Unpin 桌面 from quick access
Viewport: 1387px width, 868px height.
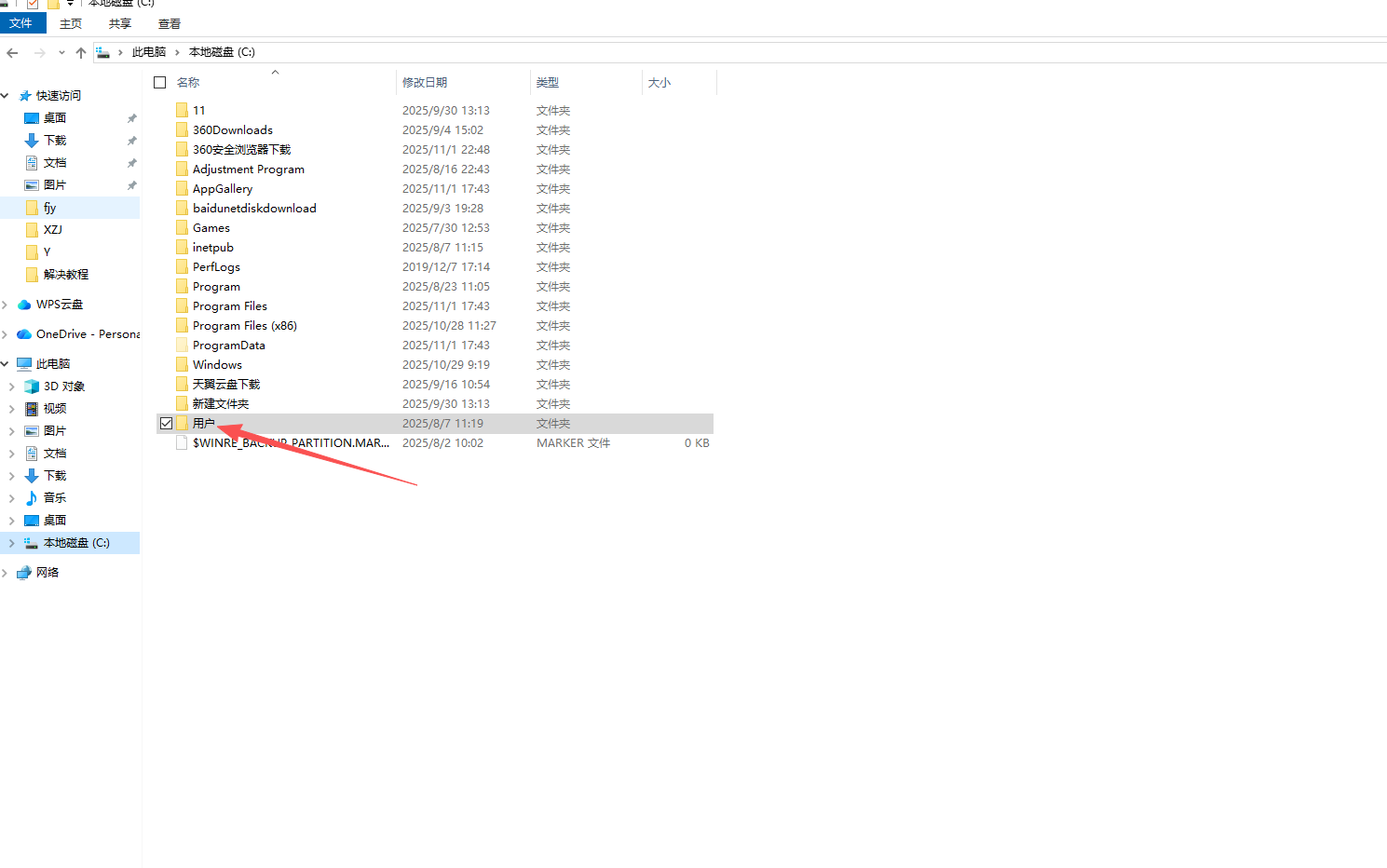pyautogui.click(x=132, y=118)
